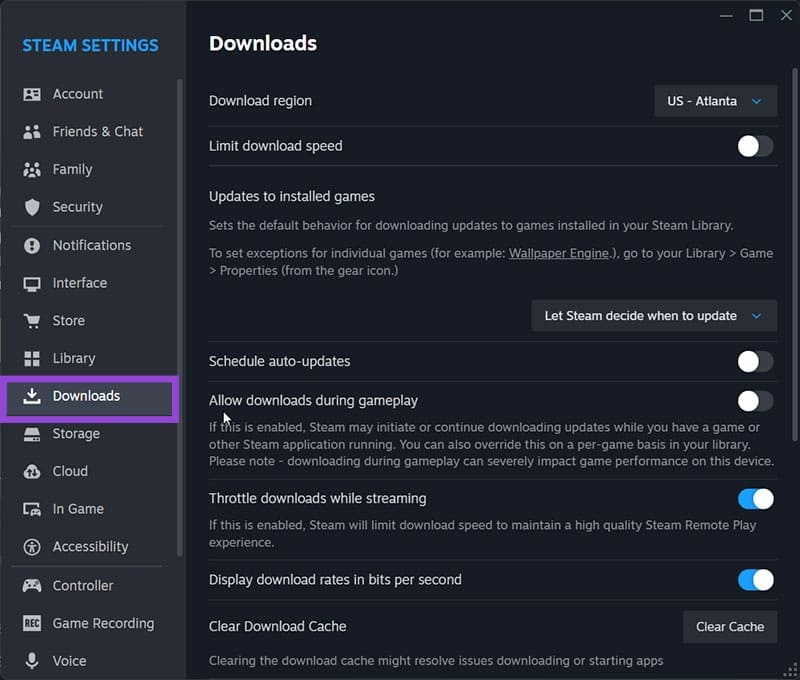Open Friends & Chat settings icon

[34, 132]
